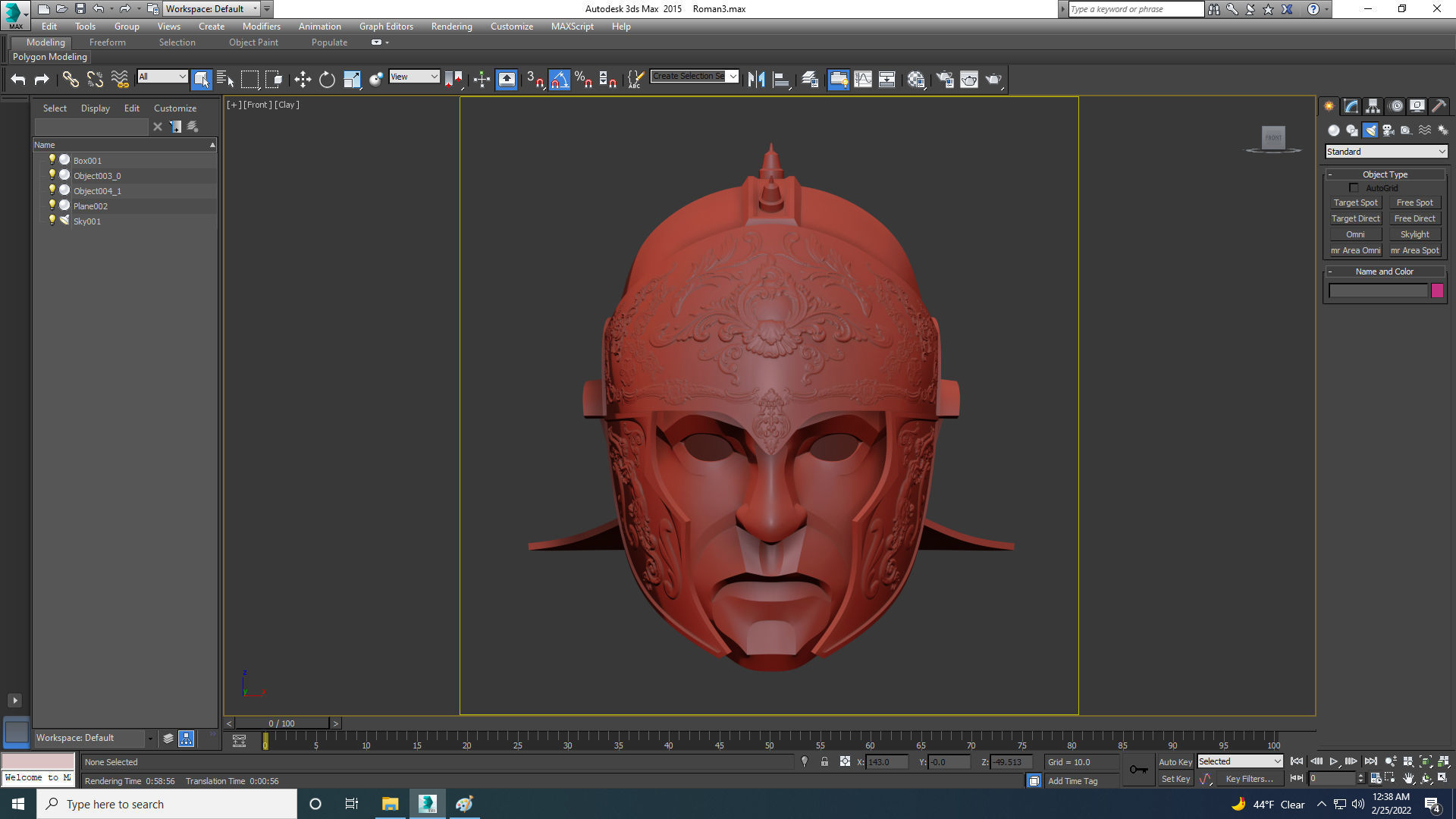The height and width of the screenshot is (819, 1456).
Task: Click the Mirror tool icon
Action: tap(756, 79)
